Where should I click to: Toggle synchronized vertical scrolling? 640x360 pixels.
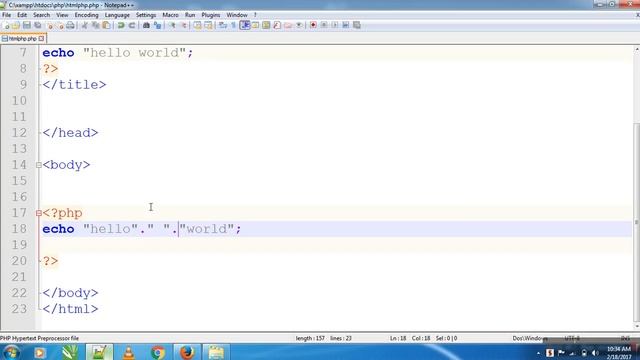pos(197,25)
